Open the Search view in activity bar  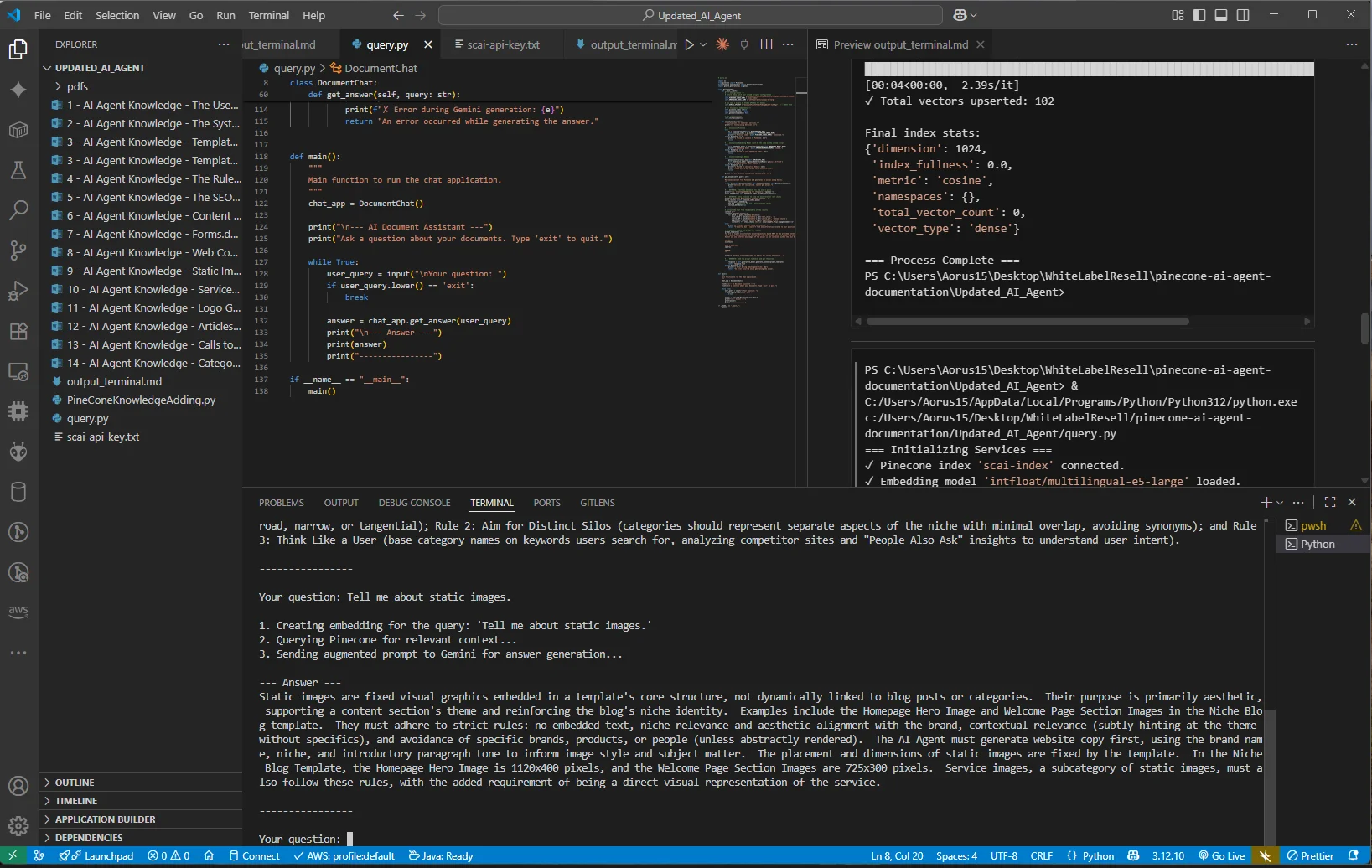click(18, 209)
